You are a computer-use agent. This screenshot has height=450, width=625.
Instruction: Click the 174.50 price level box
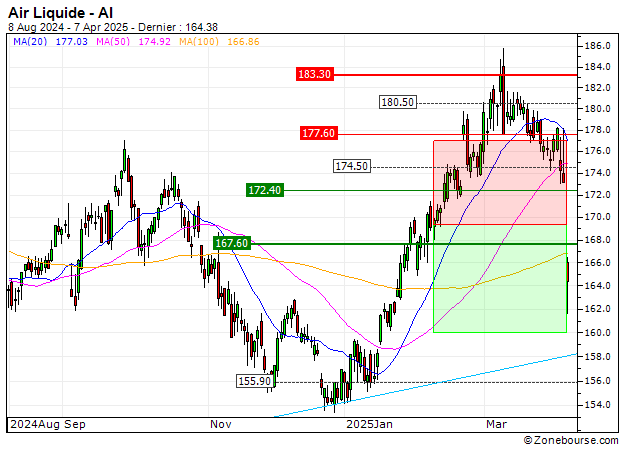tap(351, 166)
